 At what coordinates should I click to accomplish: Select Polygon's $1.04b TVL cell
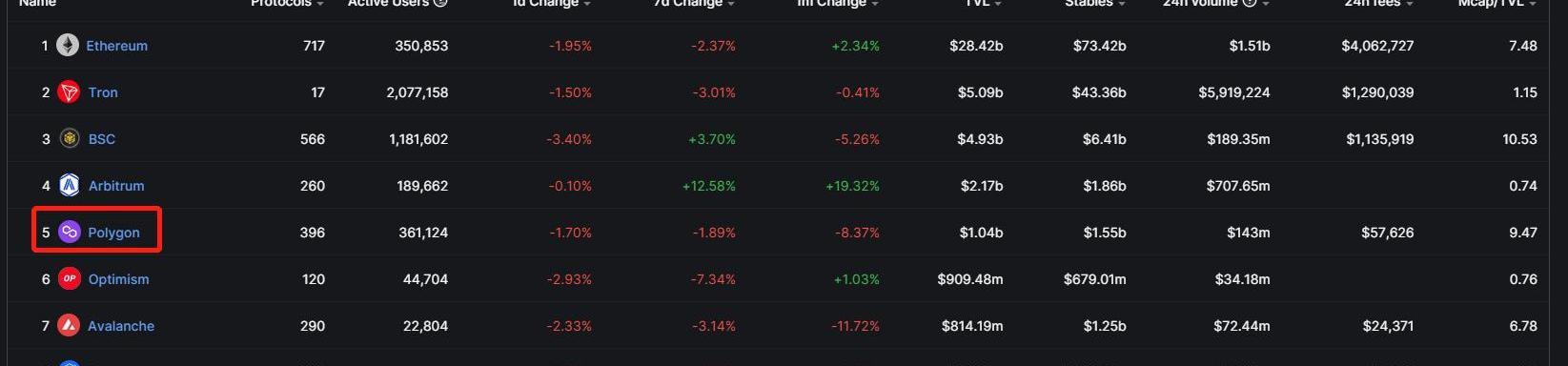pyautogui.click(x=980, y=232)
